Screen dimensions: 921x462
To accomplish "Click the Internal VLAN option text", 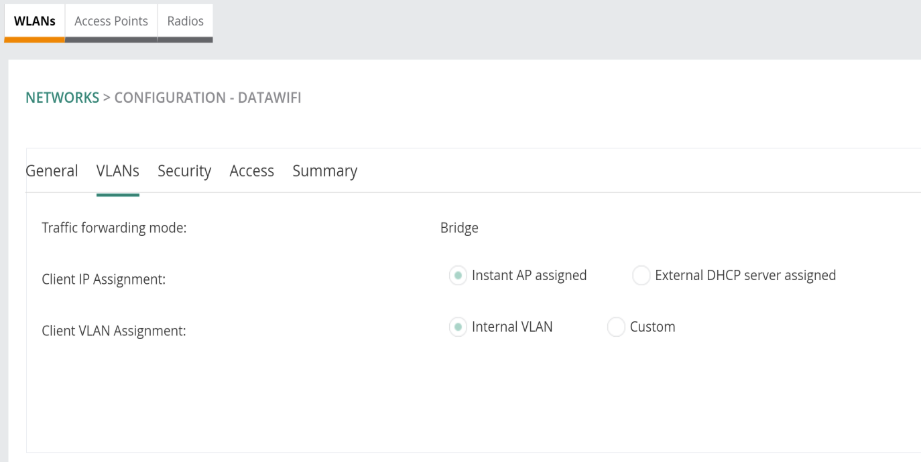I will [x=512, y=327].
